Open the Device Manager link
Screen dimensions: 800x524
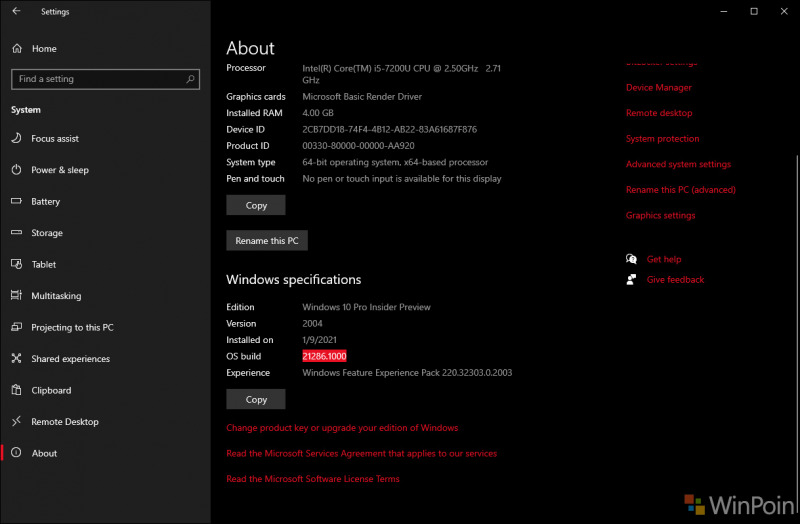(x=658, y=88)
